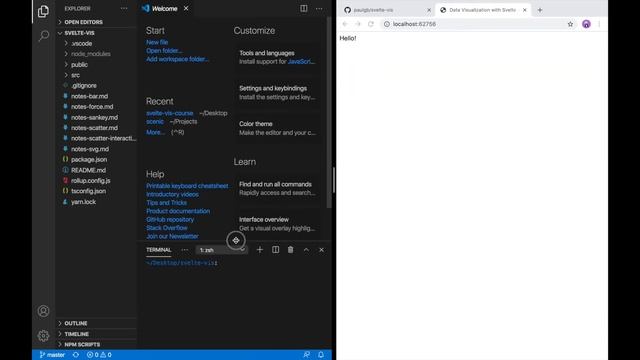
Task: Open errors and warnings status item
Action: (99, 355)
